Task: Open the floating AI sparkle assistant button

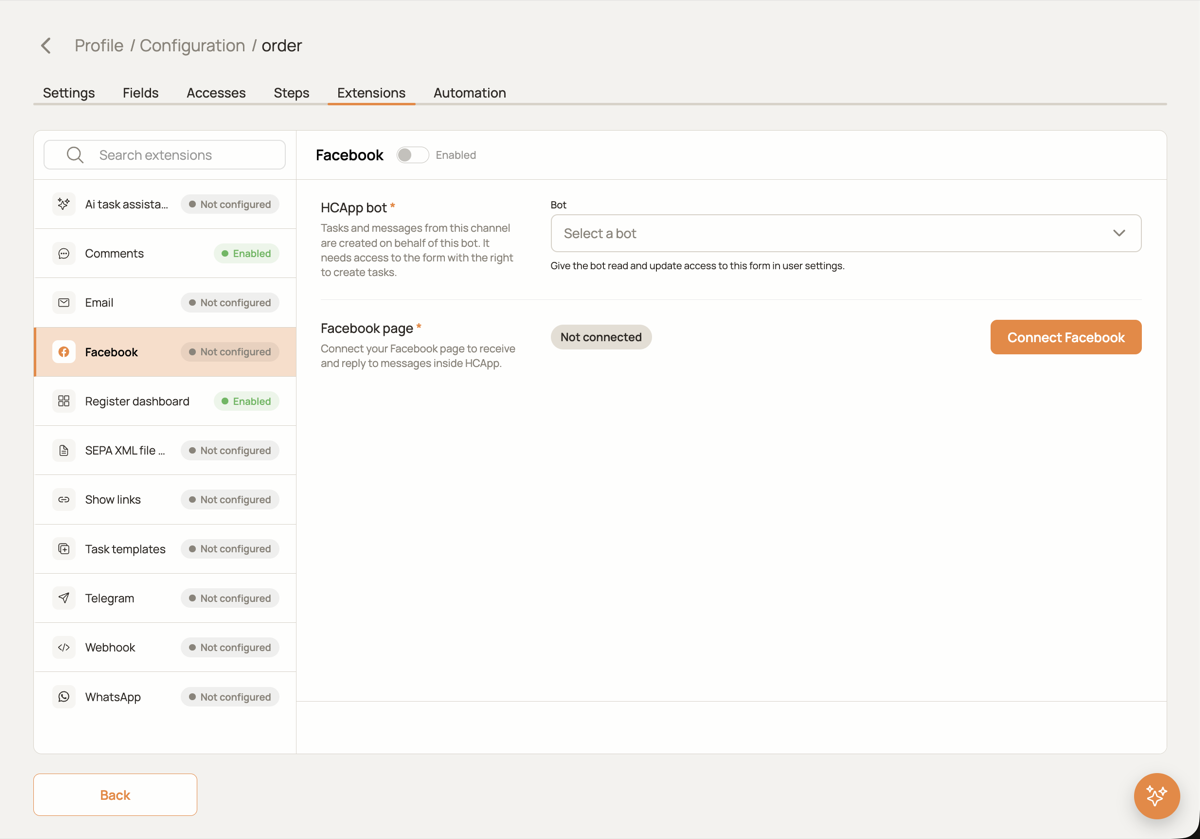Action: [x=1157, y=796]
